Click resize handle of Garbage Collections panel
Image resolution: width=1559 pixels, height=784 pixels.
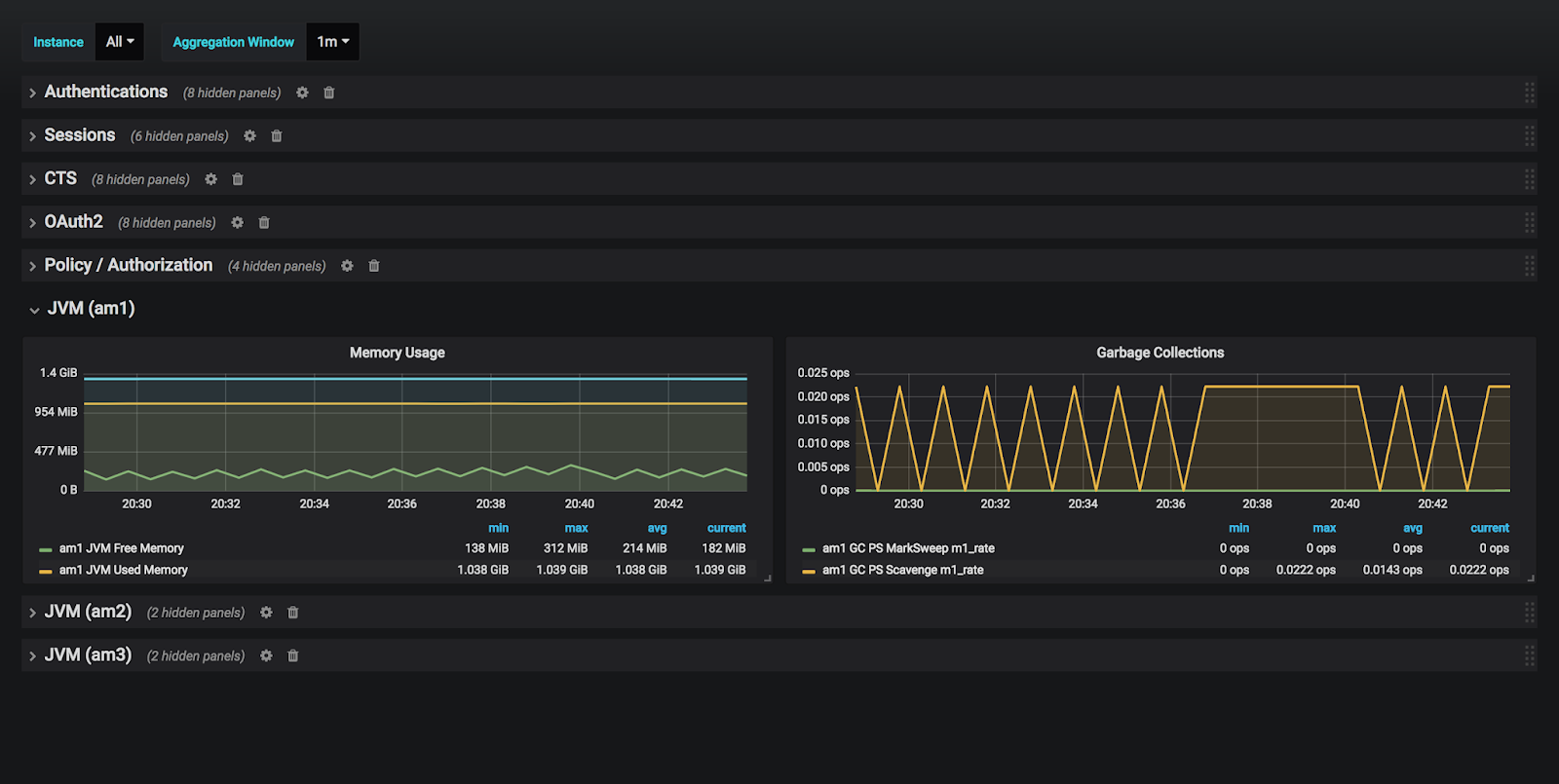pos(1531,579)
